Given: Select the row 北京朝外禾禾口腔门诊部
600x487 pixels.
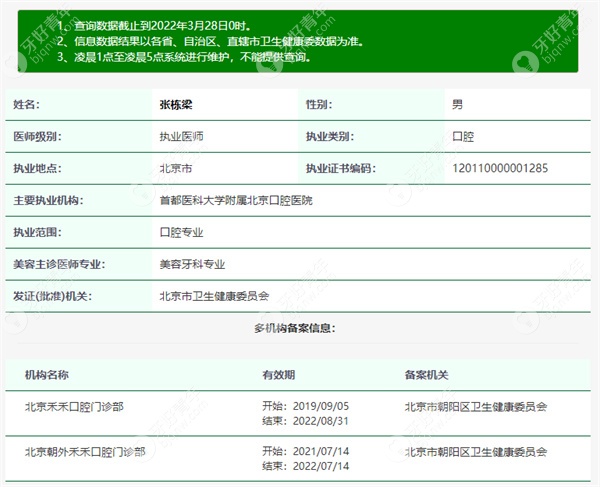Looking at the screenshot, I should (298, 459).
